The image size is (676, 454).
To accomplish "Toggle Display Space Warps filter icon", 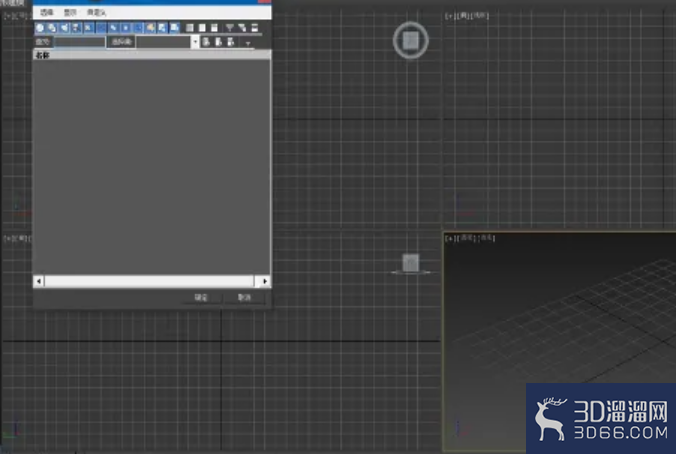I will pyautogui.click(x=101, y=28).
